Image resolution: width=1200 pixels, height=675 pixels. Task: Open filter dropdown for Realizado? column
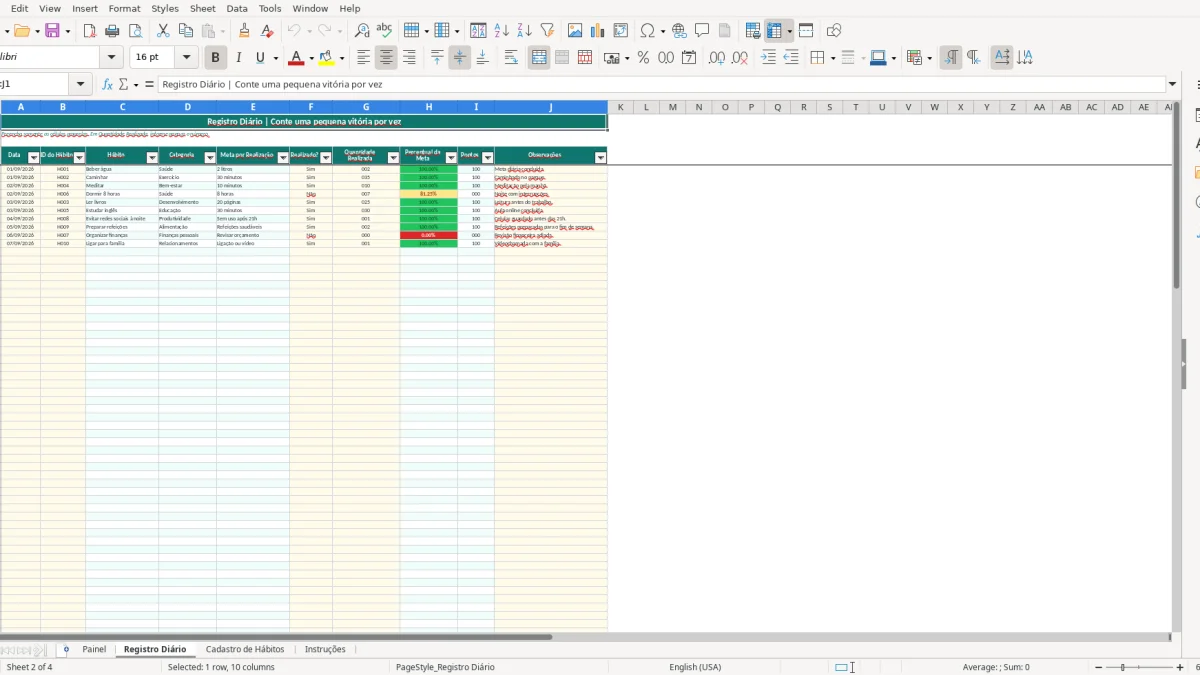(325, 157)
